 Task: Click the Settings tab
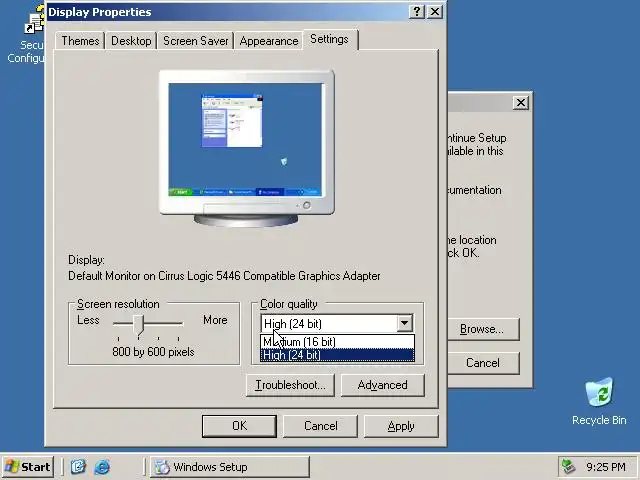tap(329, 39)
